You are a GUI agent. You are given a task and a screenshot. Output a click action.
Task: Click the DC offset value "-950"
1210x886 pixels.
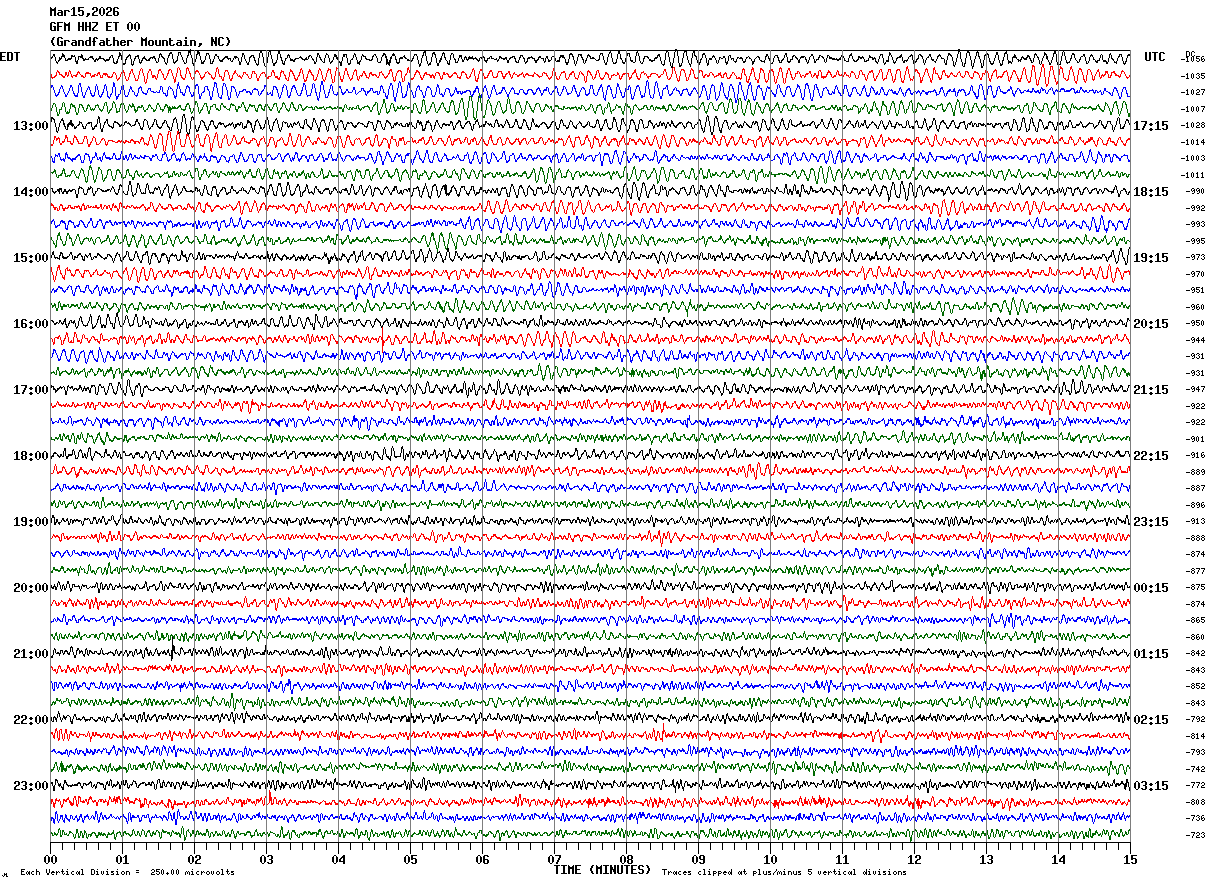click(1195, 323)
